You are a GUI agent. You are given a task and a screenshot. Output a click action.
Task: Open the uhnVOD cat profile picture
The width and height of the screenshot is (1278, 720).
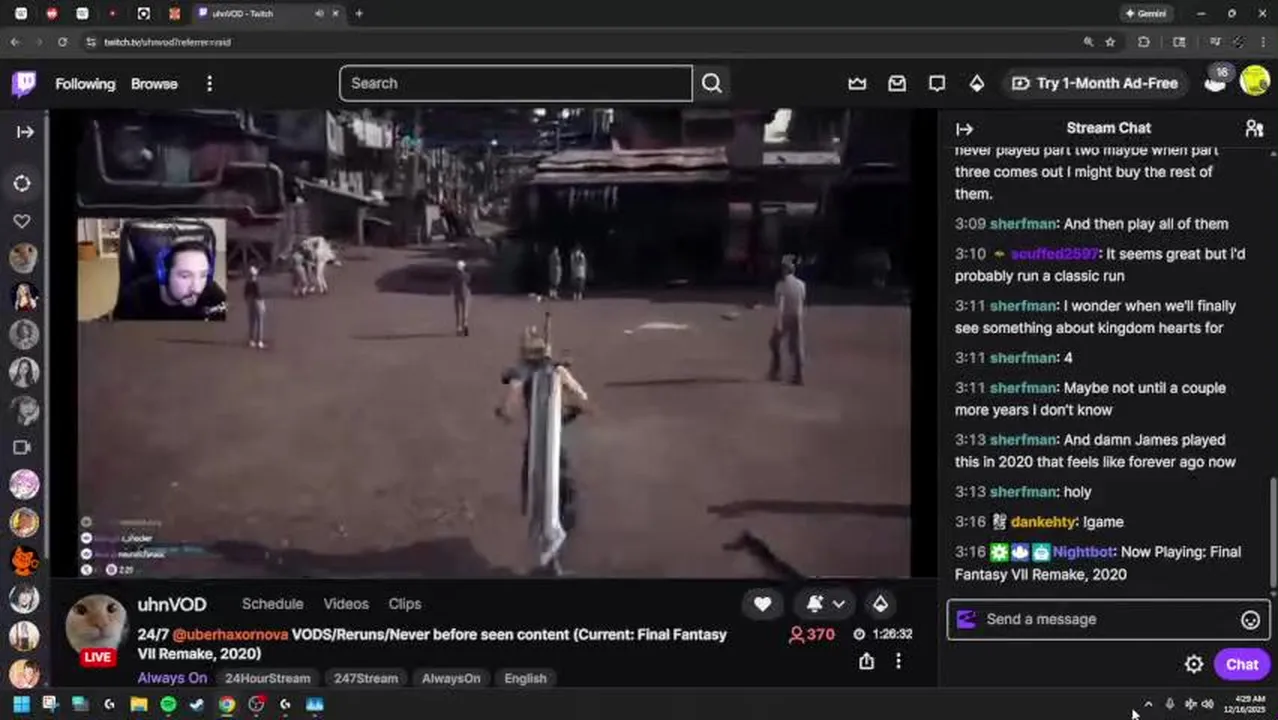[x=97, y=625]
